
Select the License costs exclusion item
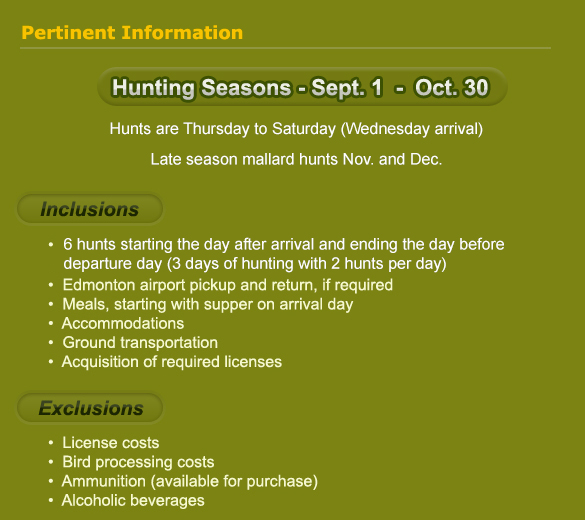[x=111, y=443]
